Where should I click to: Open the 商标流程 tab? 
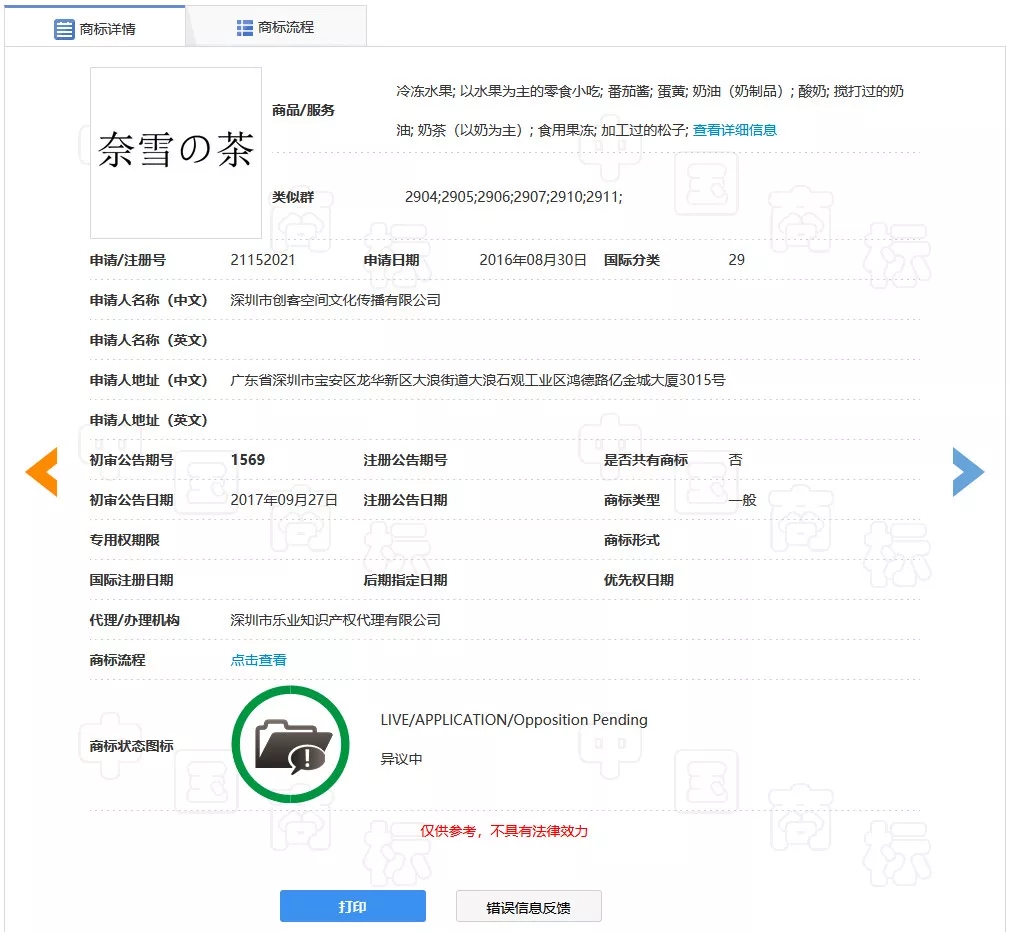[285, 28]
